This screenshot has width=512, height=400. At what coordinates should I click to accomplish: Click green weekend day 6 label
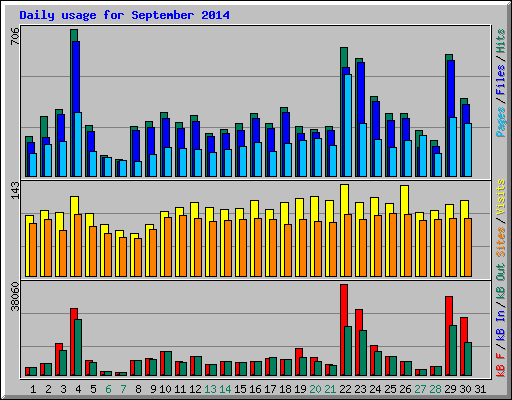point(108,389)
